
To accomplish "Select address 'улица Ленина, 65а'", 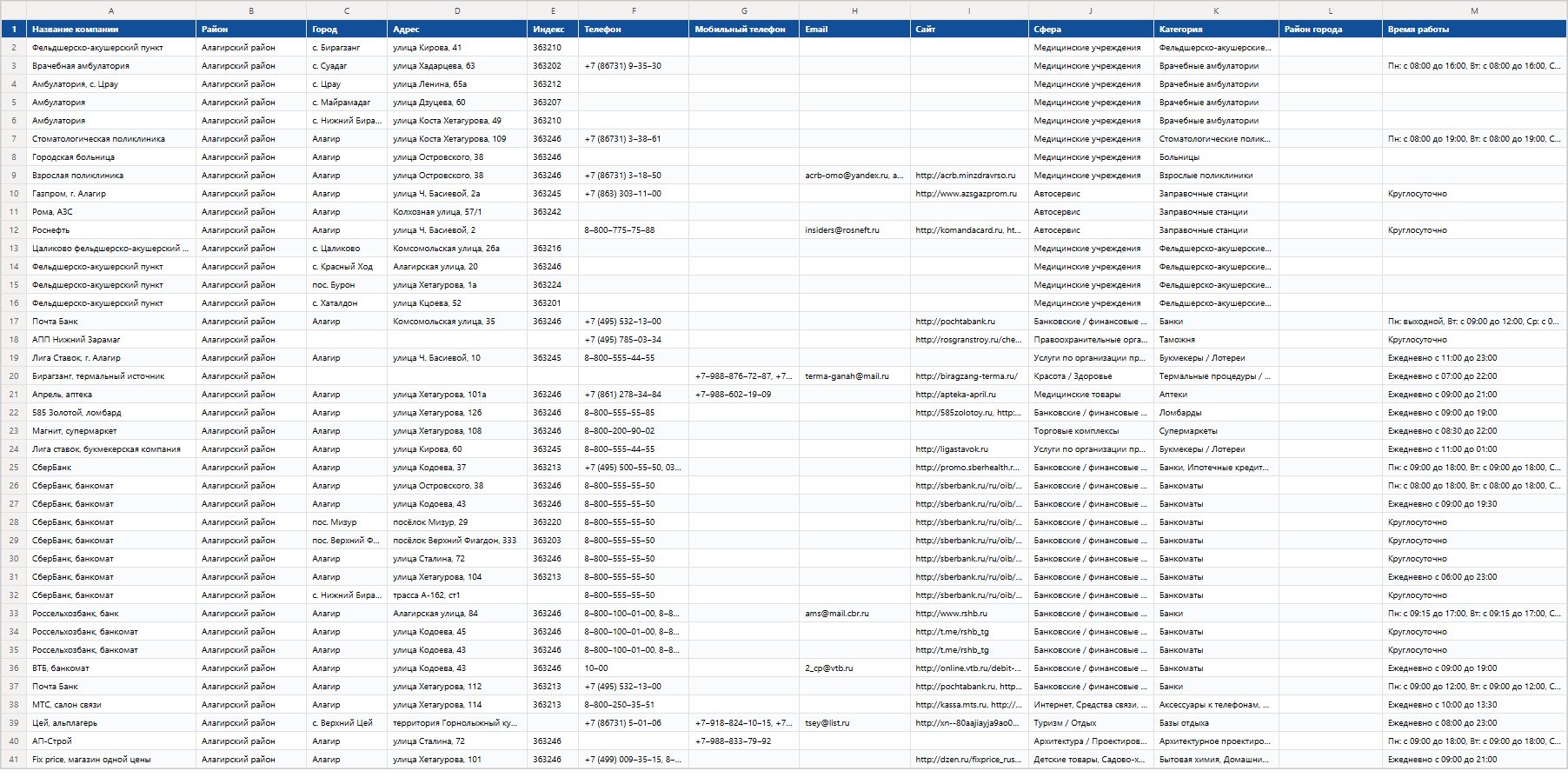I will 457,84.
